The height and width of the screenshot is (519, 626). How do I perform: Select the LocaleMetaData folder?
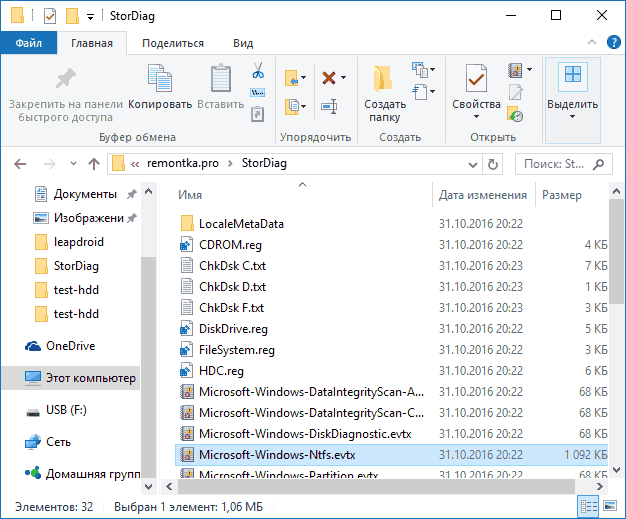click(x=391, y=224)
